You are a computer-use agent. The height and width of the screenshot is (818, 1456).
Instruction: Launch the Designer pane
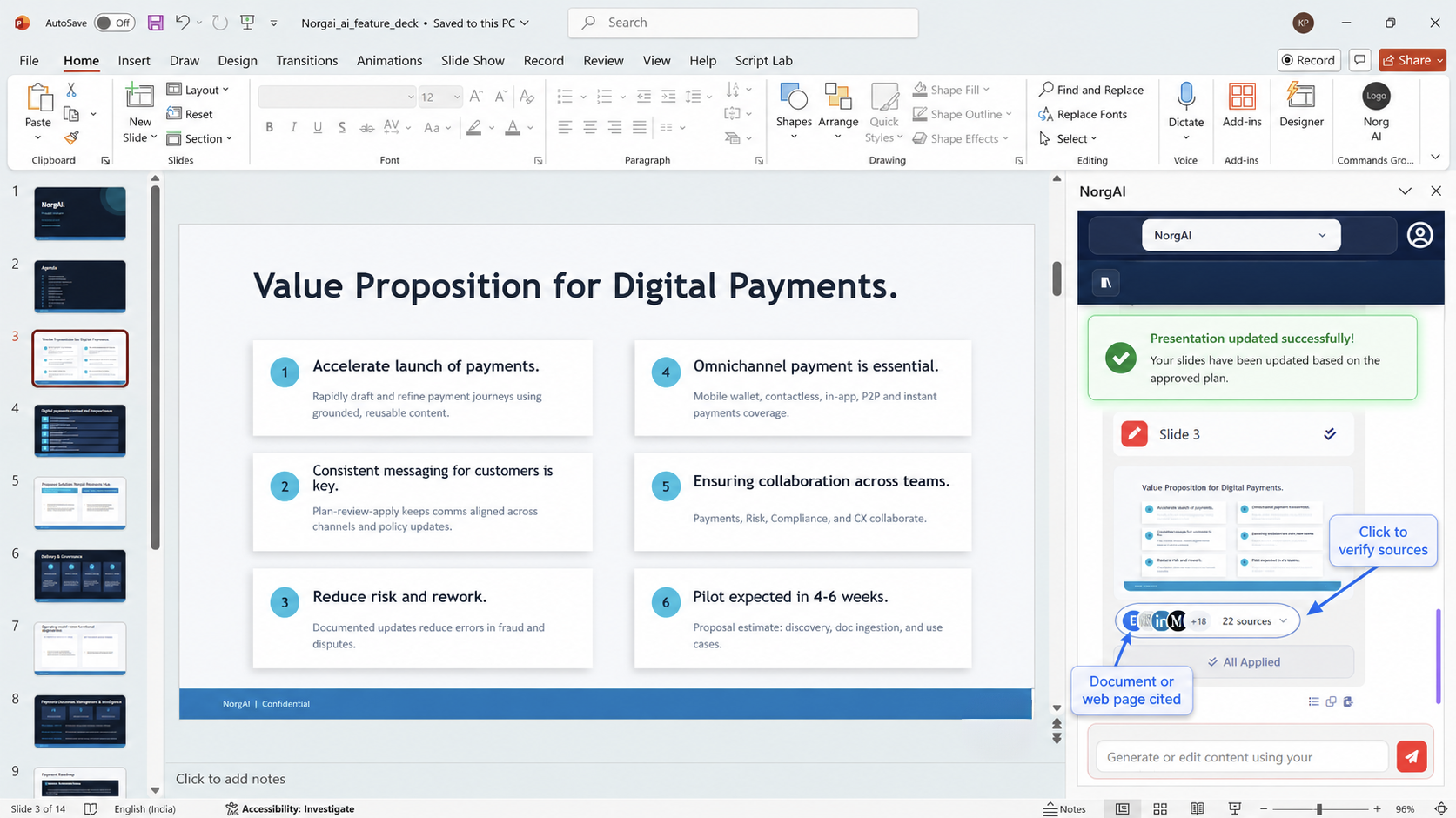pyautogui.click(x=1301, y=106)
